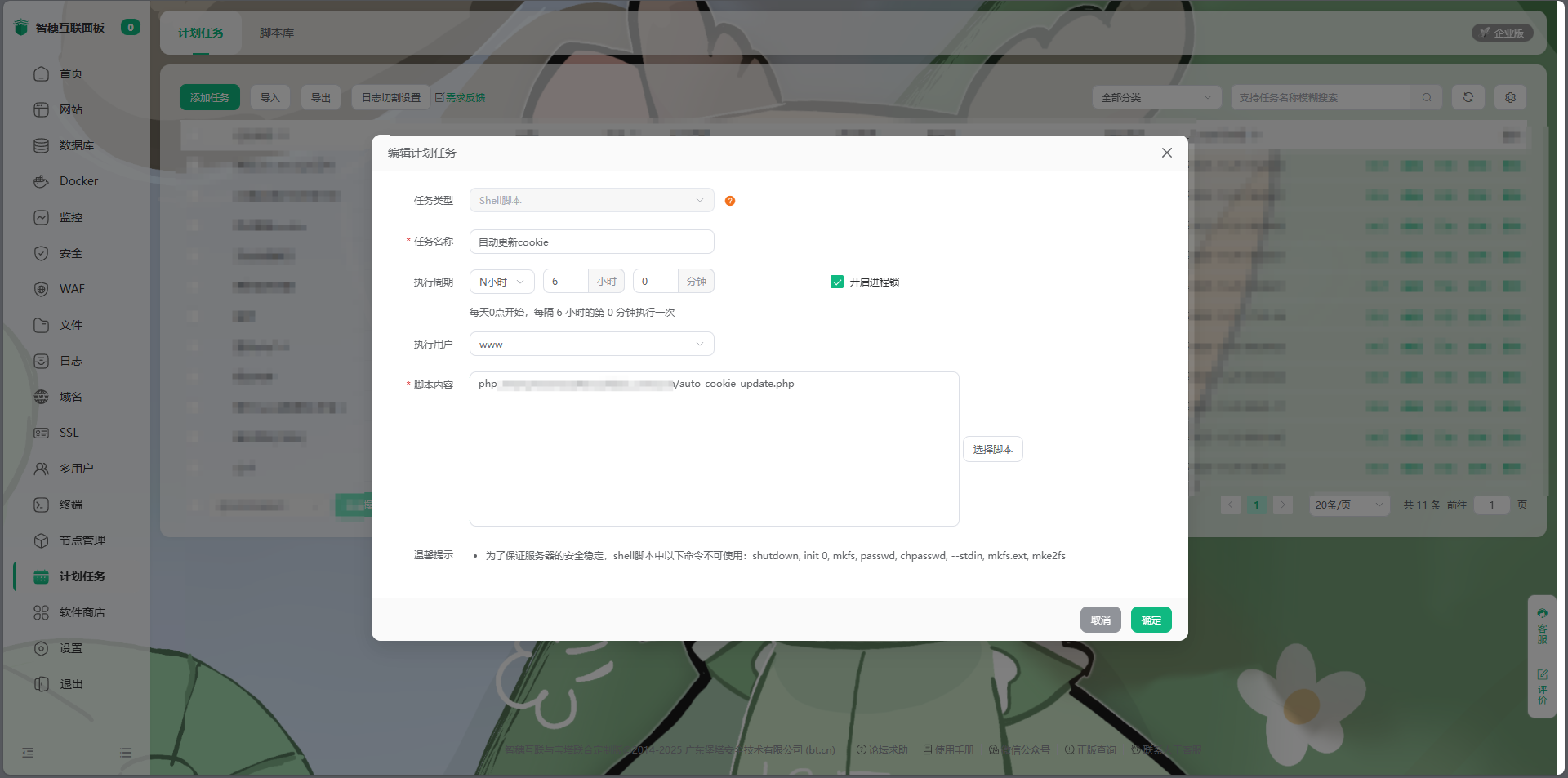Click the 取消 cancel button

(1100, 620)
